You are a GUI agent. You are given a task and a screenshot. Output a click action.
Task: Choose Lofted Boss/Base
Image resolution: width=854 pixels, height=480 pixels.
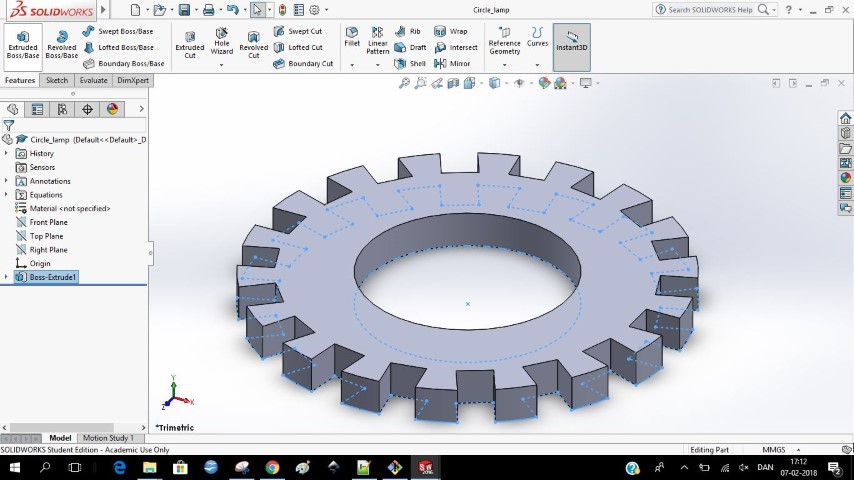tap(118, 47)
